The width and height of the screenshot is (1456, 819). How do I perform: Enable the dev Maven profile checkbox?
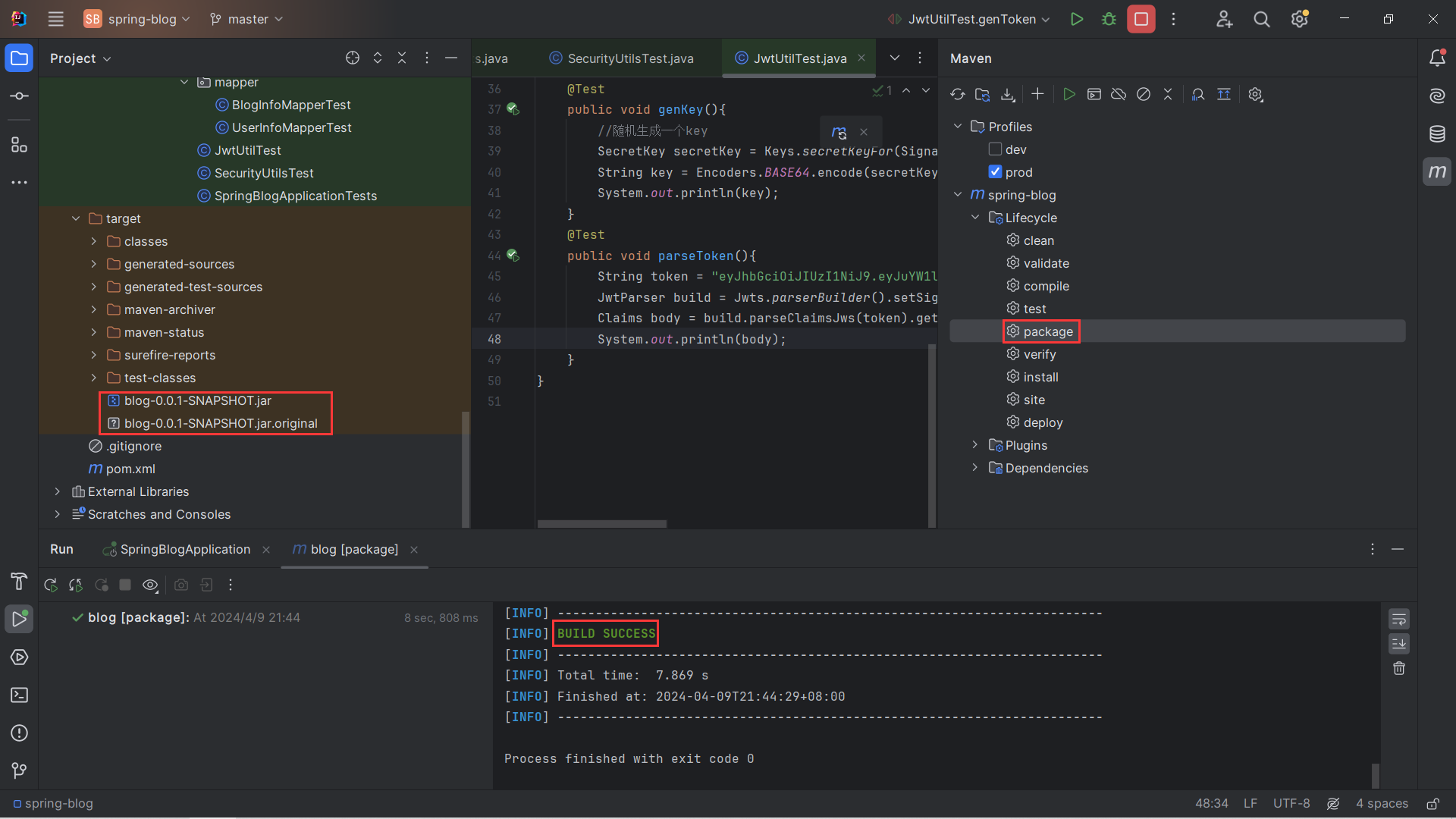(x=995, y=149)
